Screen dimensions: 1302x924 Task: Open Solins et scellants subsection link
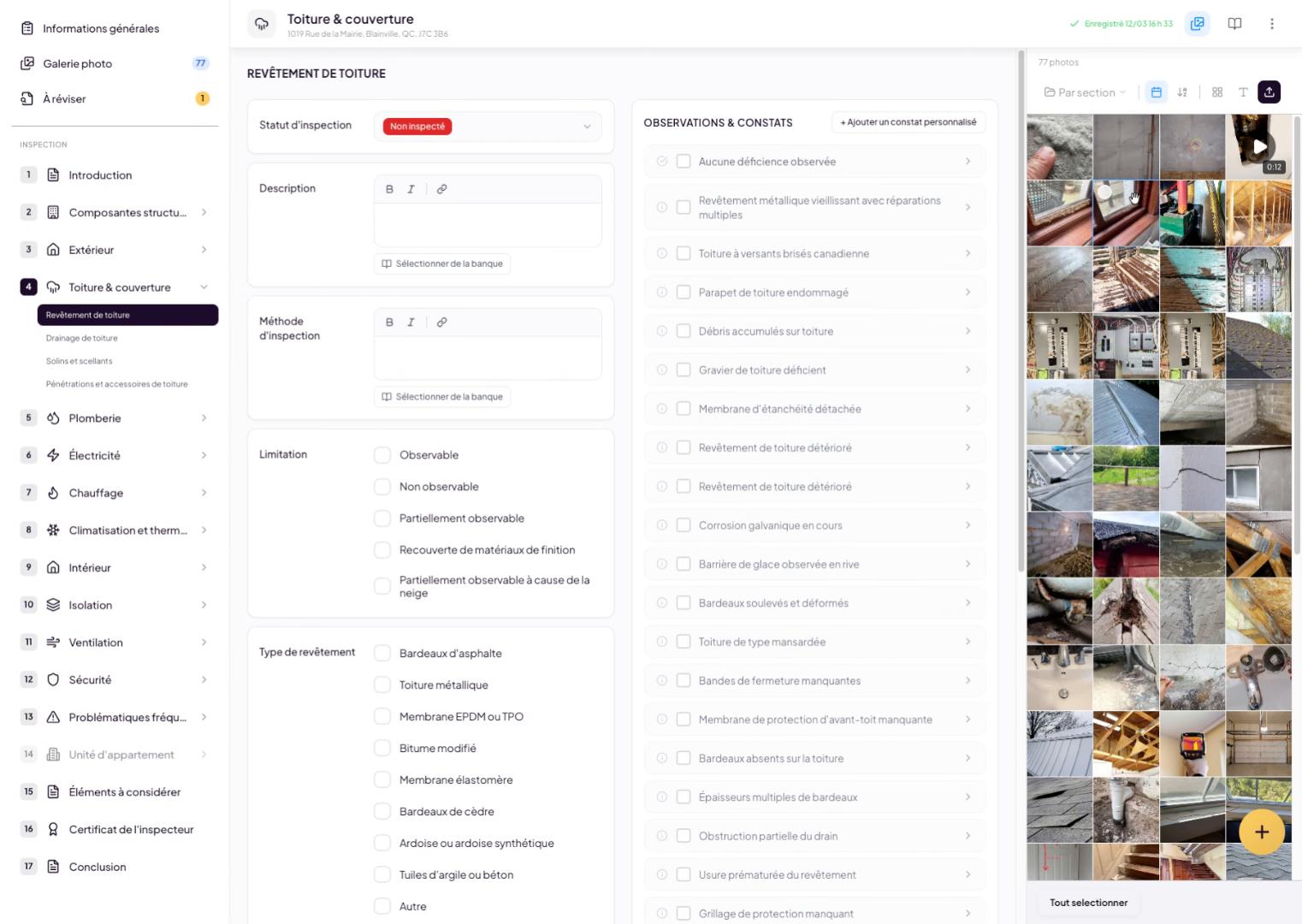80,361
